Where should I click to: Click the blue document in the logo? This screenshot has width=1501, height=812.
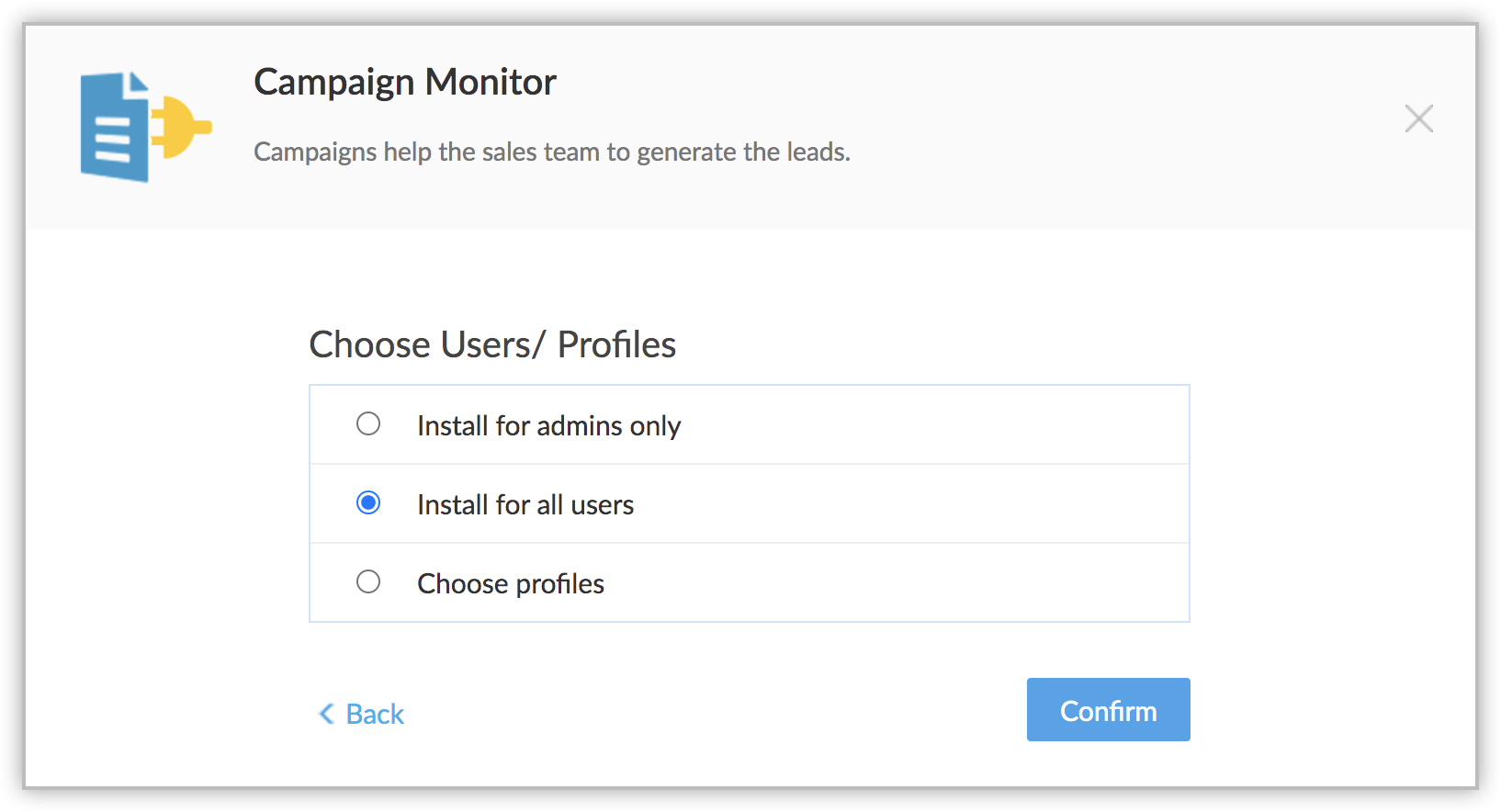tap(115, 129)
